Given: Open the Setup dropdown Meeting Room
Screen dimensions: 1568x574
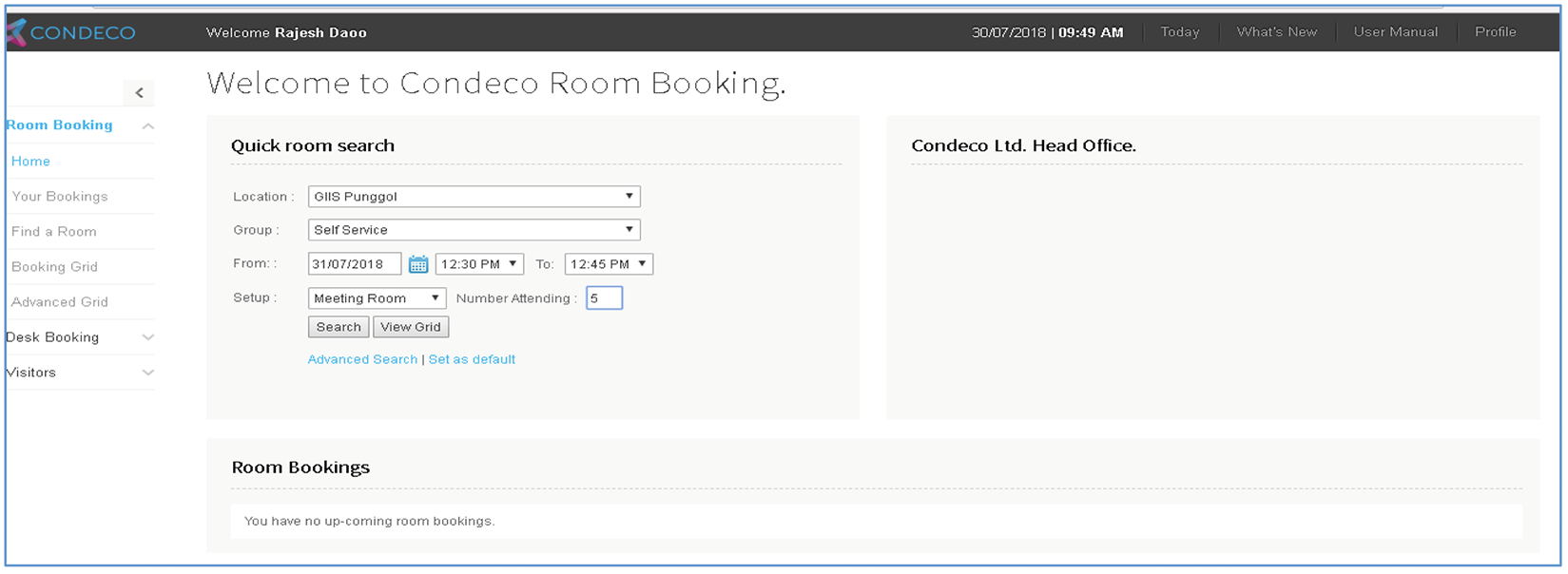Looking at the screenshot, I should [377, 298].
